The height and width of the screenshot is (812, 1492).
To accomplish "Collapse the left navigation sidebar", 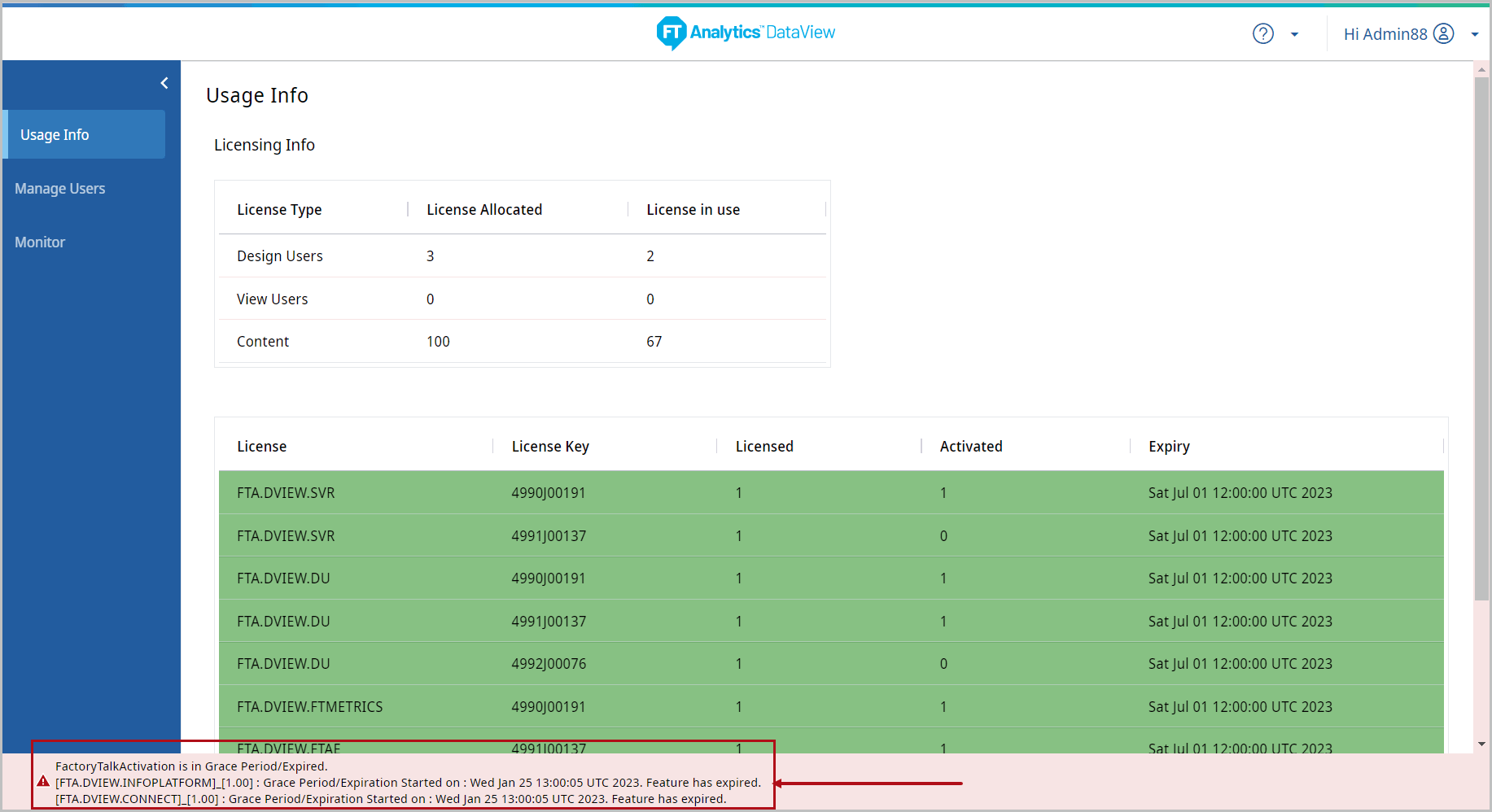I will pos(164,82).
